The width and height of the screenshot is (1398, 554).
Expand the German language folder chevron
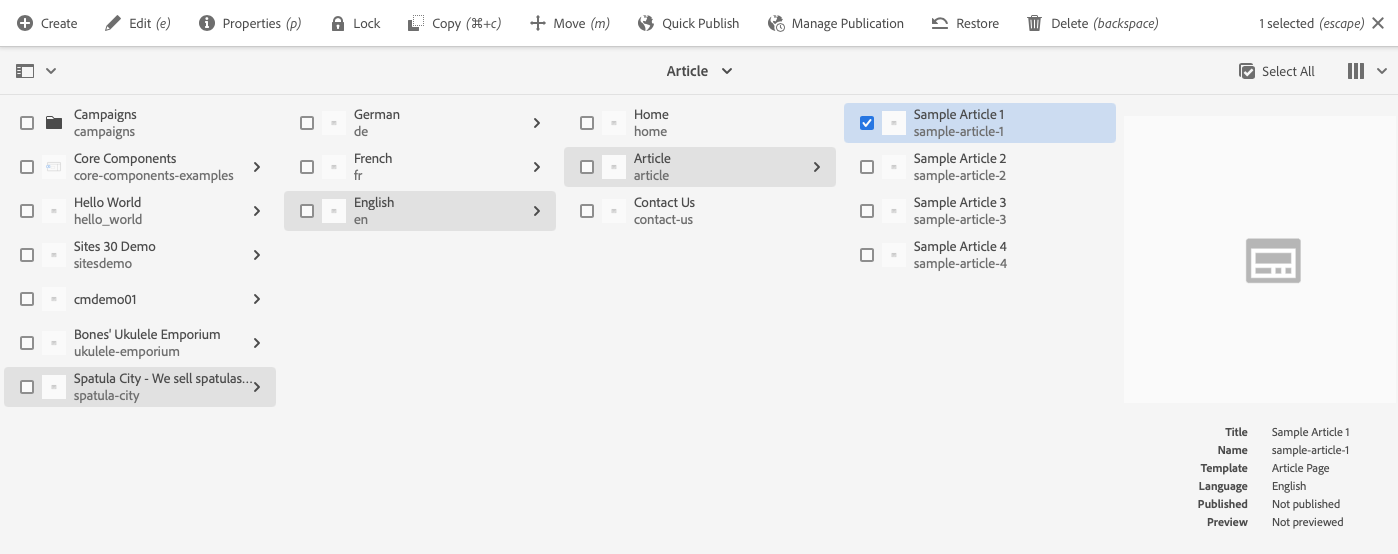pos(537,123)
